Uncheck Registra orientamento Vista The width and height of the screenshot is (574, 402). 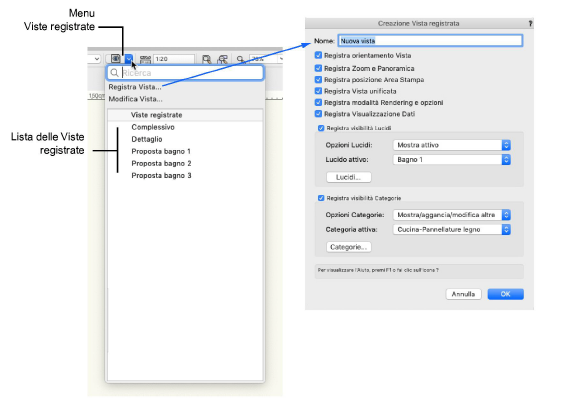(x=318, y=55)
